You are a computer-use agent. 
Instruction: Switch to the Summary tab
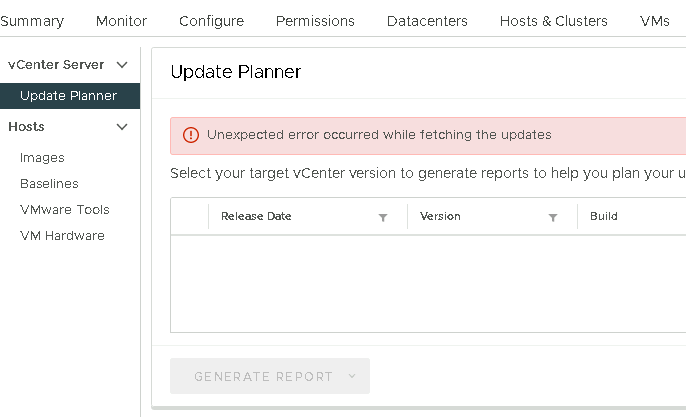[x=32, y=21]
